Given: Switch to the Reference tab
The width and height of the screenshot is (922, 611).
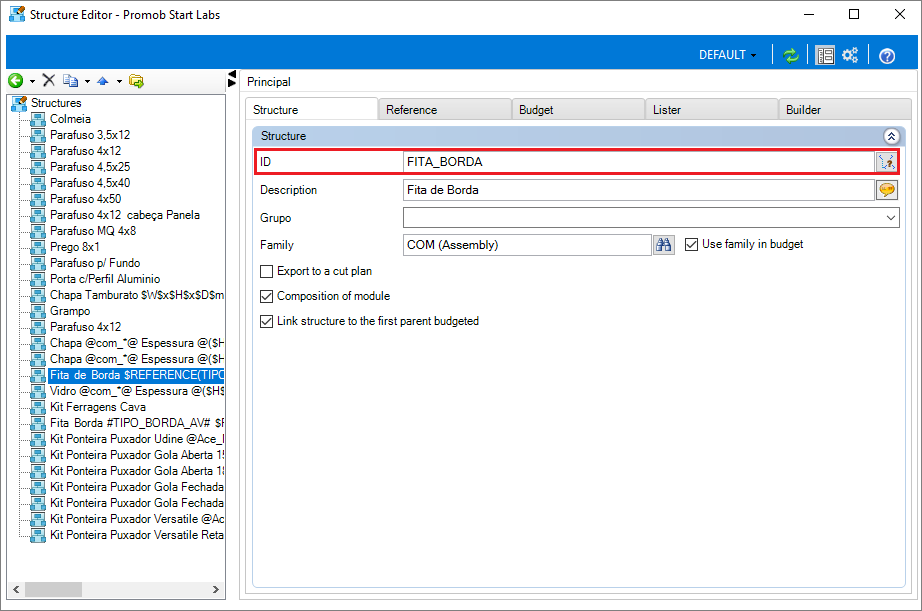Looking at the screenshot, I should [445, 110].
